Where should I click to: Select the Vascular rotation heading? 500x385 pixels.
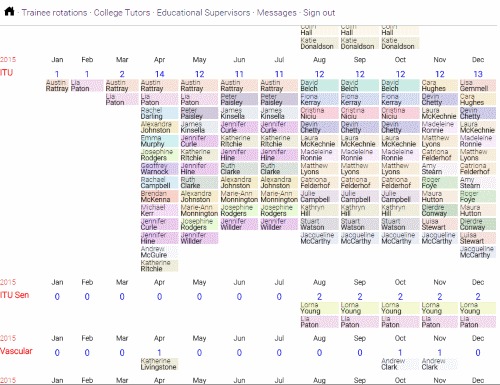click(16, 351)
